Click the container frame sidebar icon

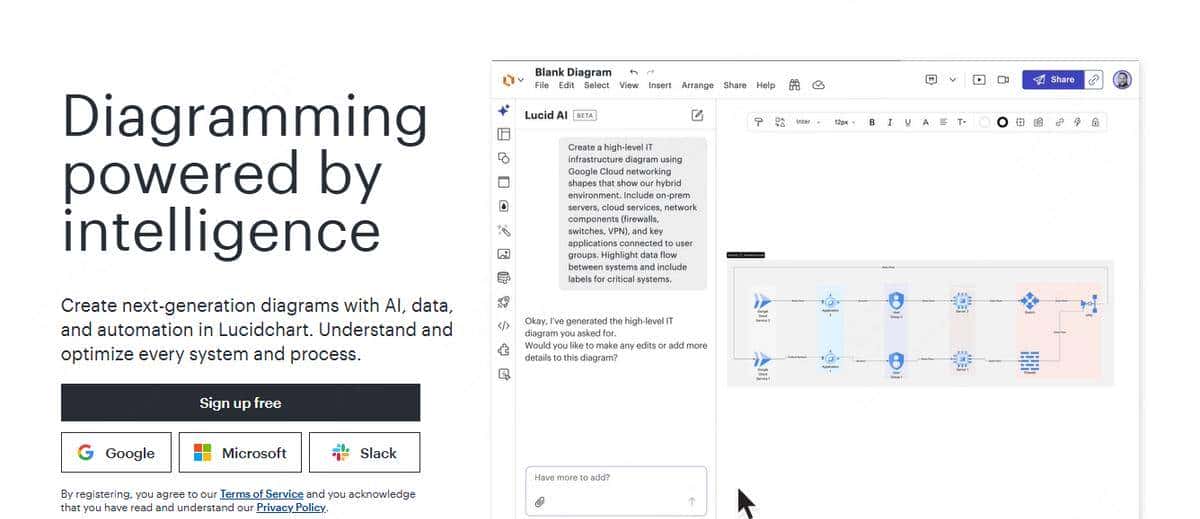tap(504, 182)
